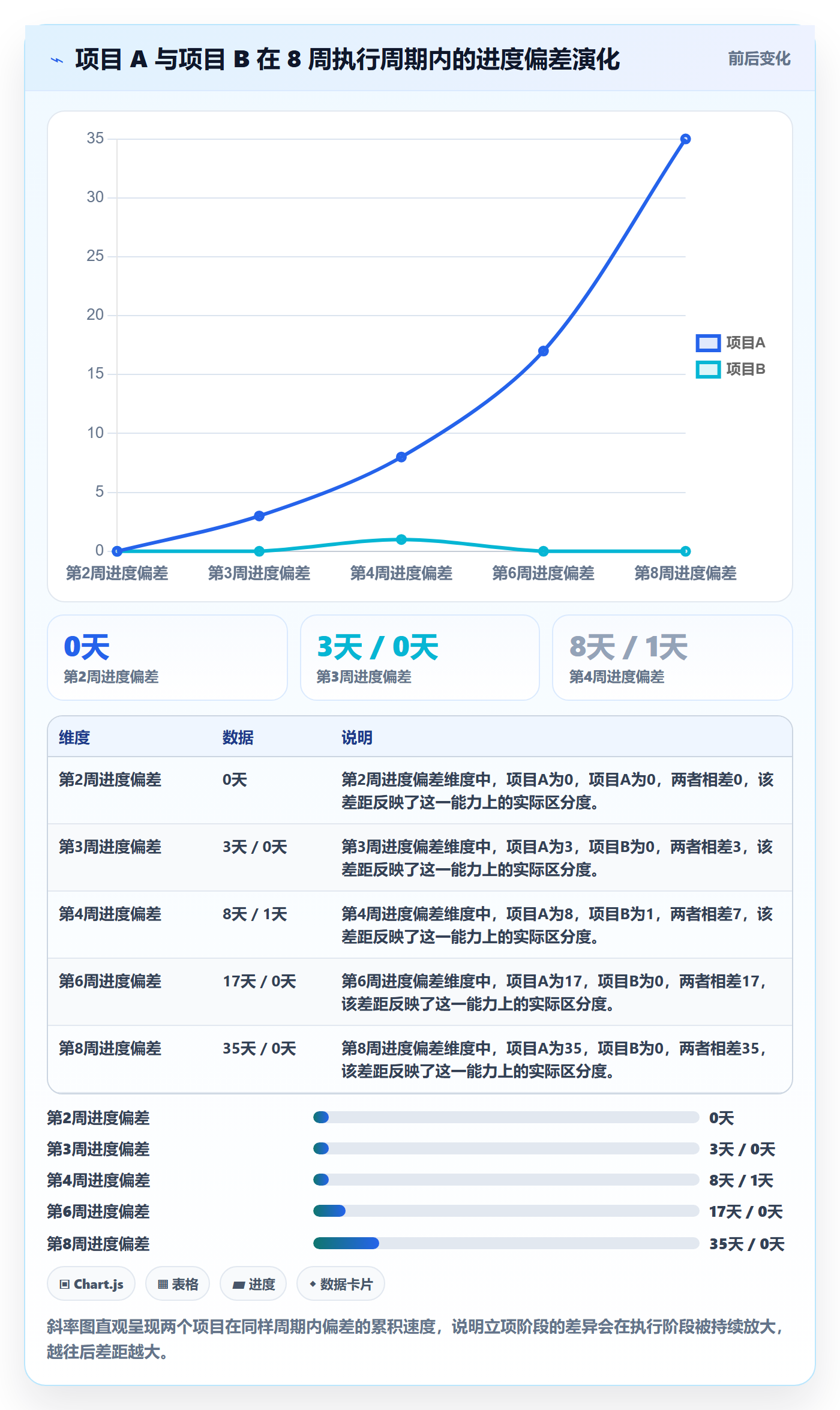Click 项目B's chart point for 第3周
This screenshot has height=1410, width=840.
(x=259, y=551)
